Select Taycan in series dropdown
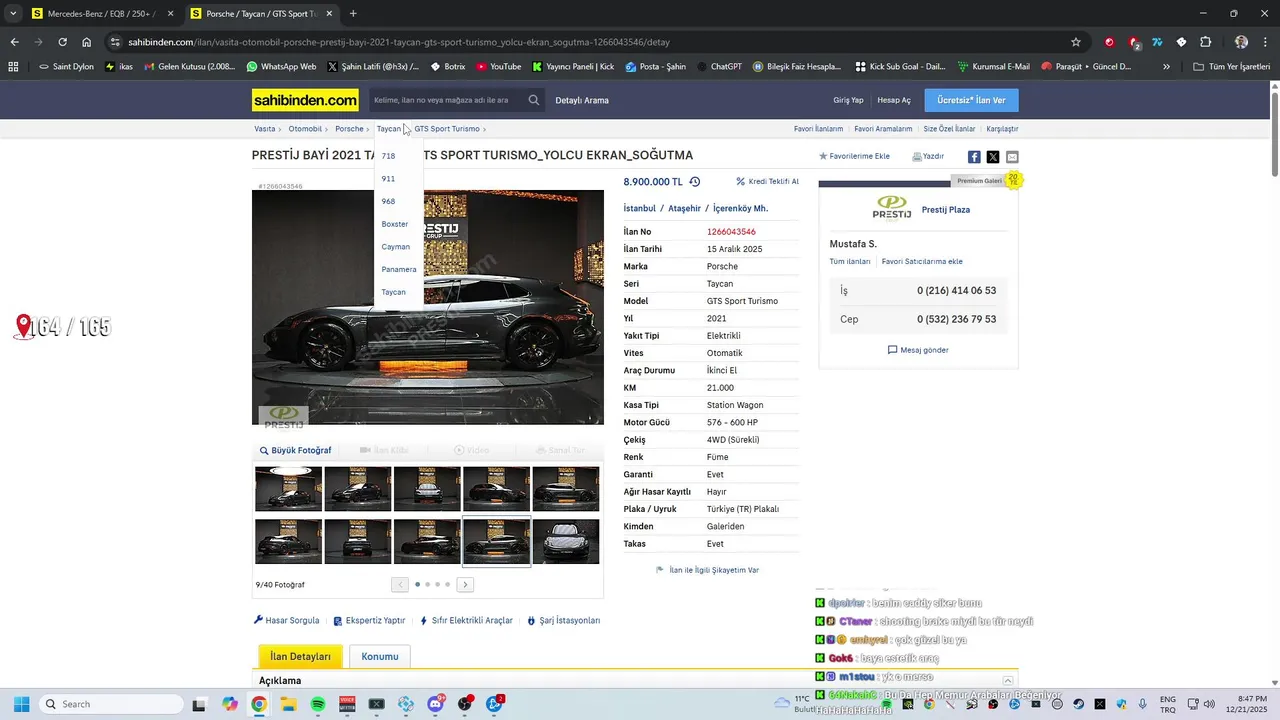This screenshot has height=720, width=1280. tap(394, 292)
